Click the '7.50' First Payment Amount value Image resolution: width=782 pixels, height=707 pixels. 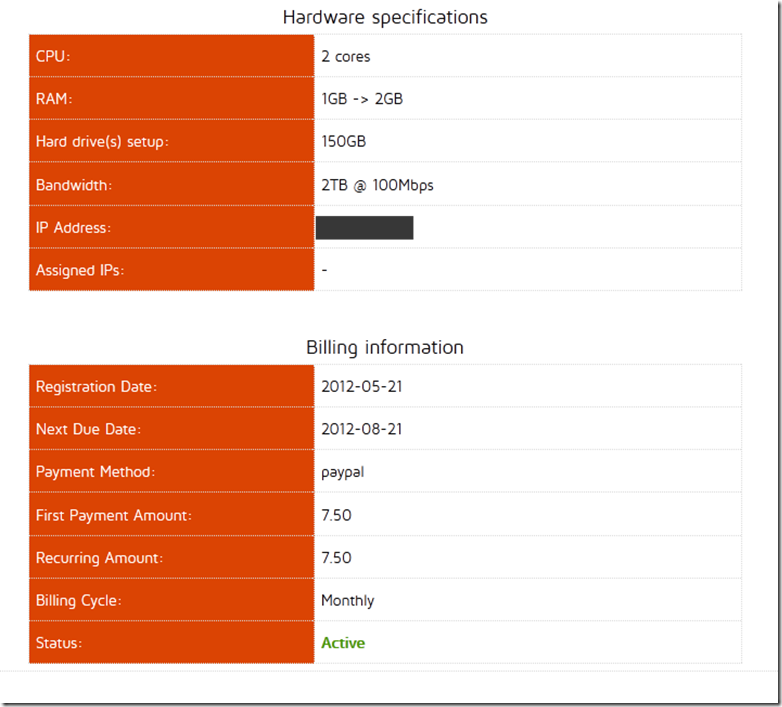pos(336,515)
